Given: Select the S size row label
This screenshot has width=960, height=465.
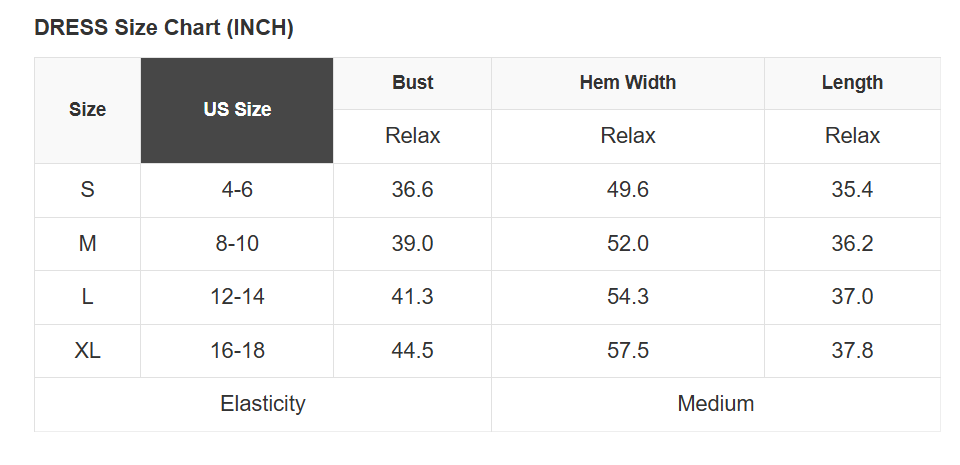Looking at the screenshot, I should 88,190.
